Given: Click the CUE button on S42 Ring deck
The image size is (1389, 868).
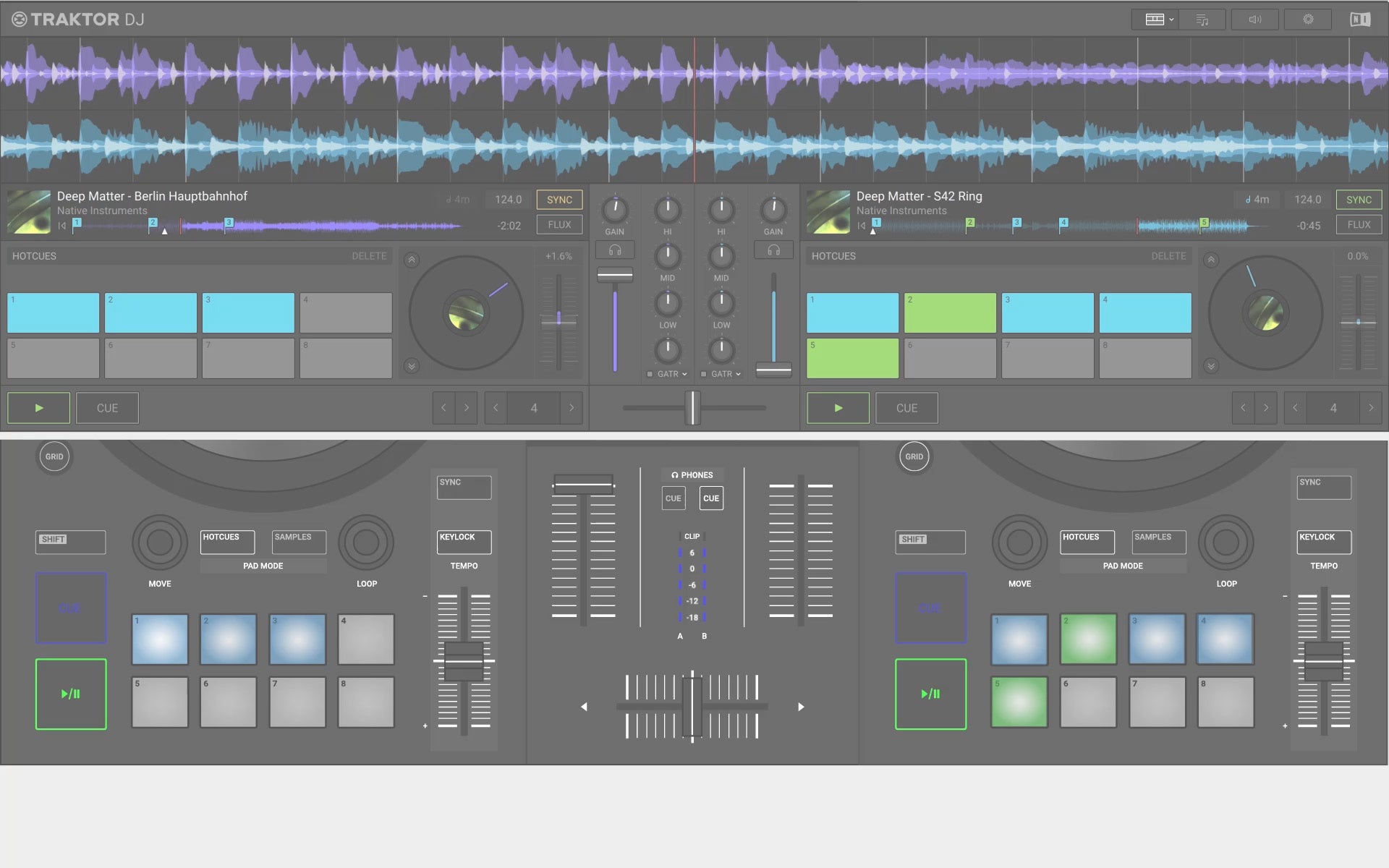Looking at the screenshot, I should (906, 408).
